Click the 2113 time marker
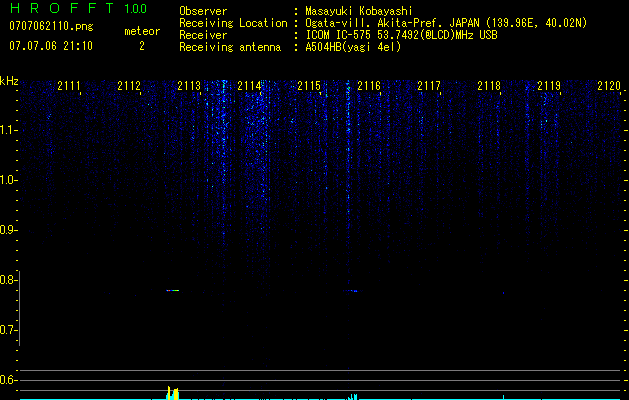Image resolution: width=629 pixels, height=400 pixels. (189, 86)
